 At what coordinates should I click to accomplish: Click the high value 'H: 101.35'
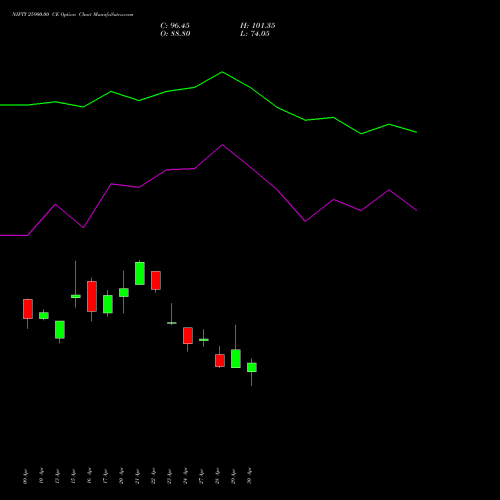pos(258,26)
